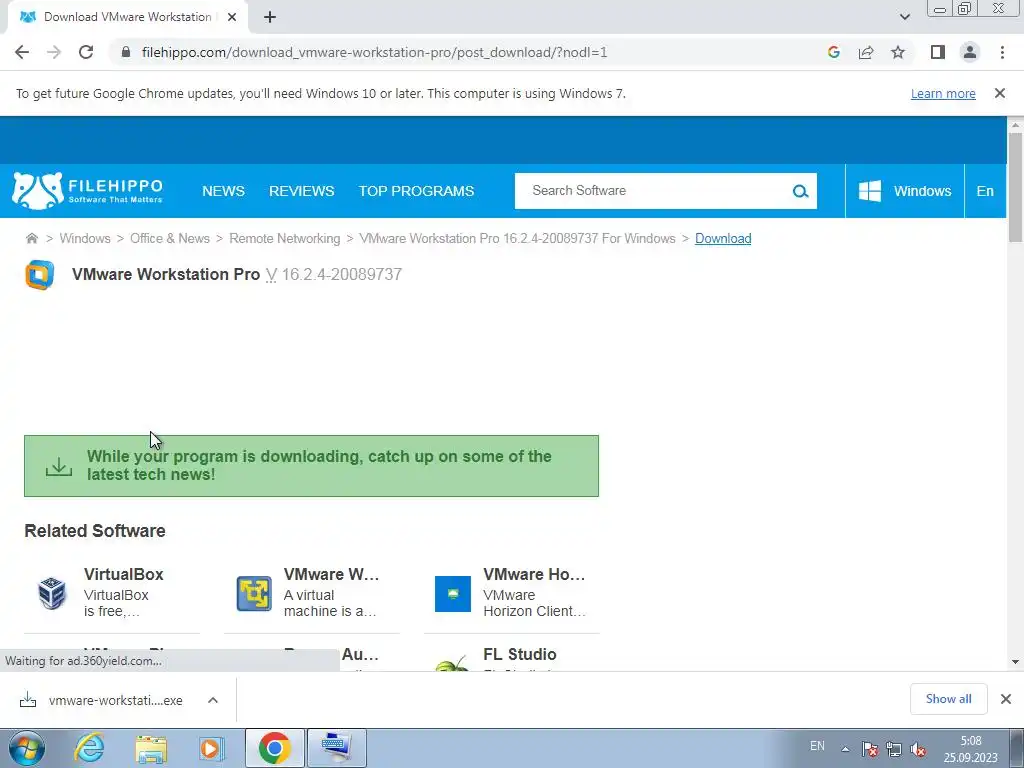Dismiss the Chrome update notice

pos(1000,93)
